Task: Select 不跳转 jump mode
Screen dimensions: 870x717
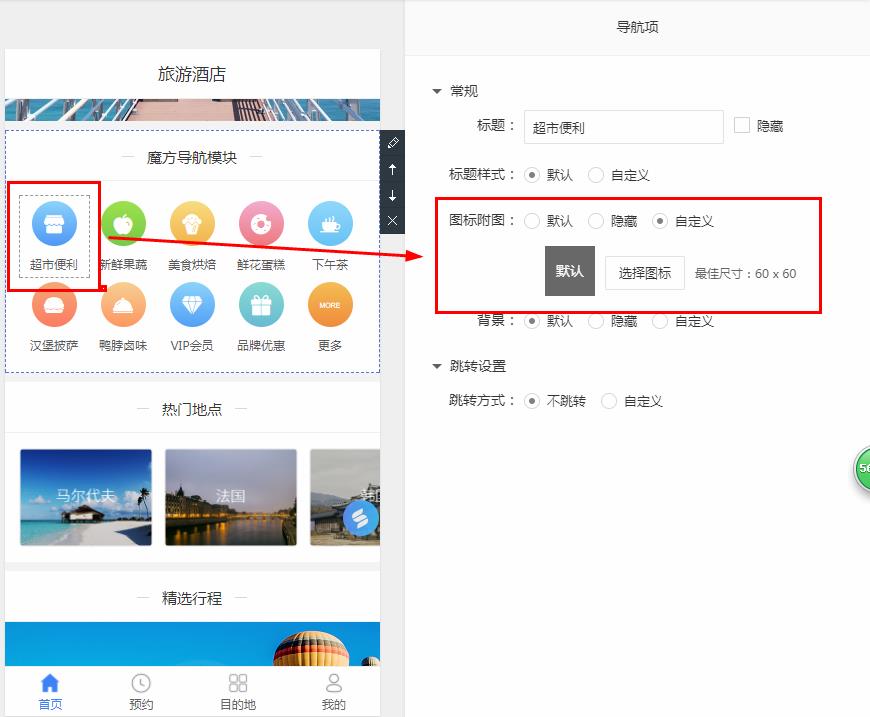Action: 532,401
